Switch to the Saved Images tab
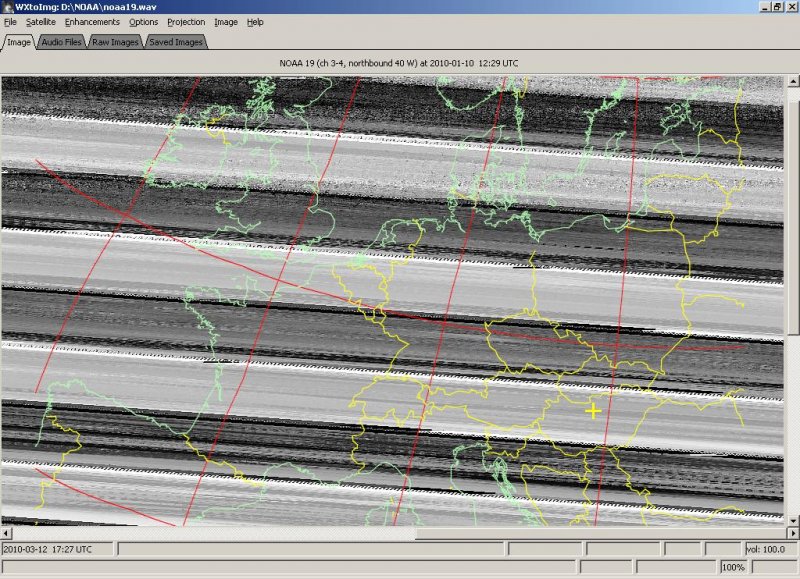800x579 pixels. pyautogui.click(x=176, y=42)
